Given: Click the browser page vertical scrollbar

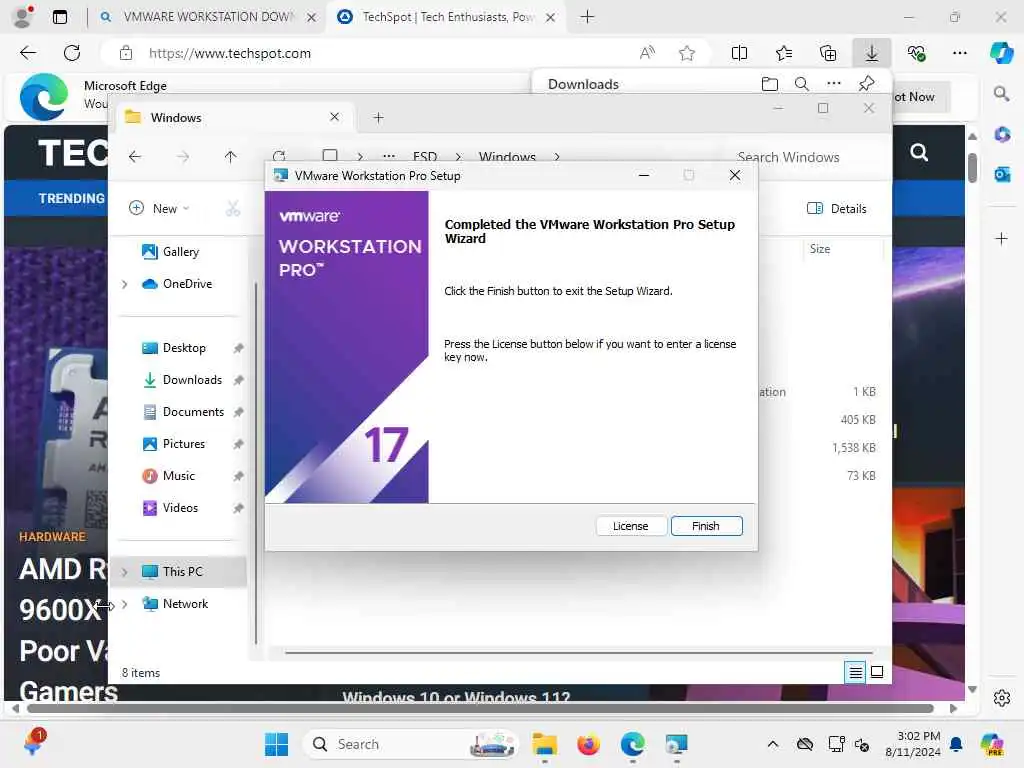Looking at the screenshot, I should point(972,168).
